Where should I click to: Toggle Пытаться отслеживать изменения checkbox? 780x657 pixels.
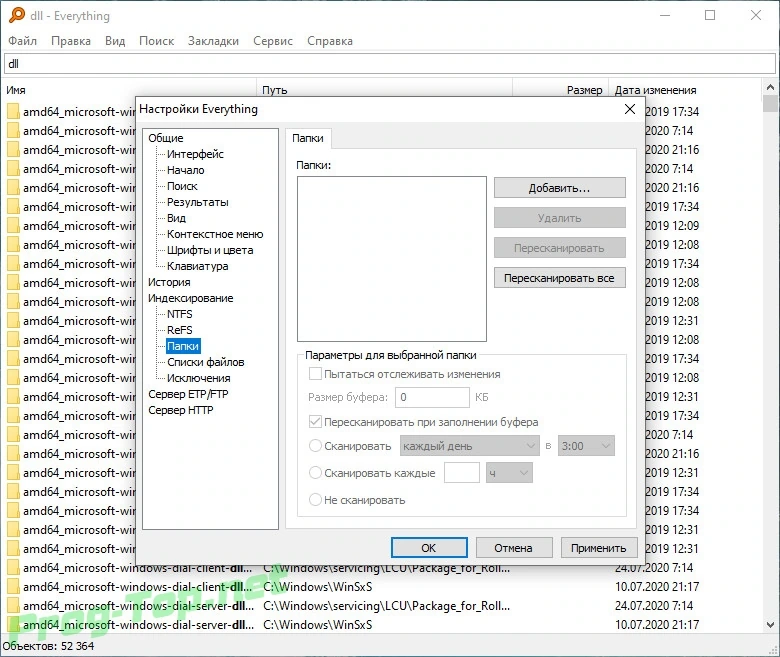point(315,374)
